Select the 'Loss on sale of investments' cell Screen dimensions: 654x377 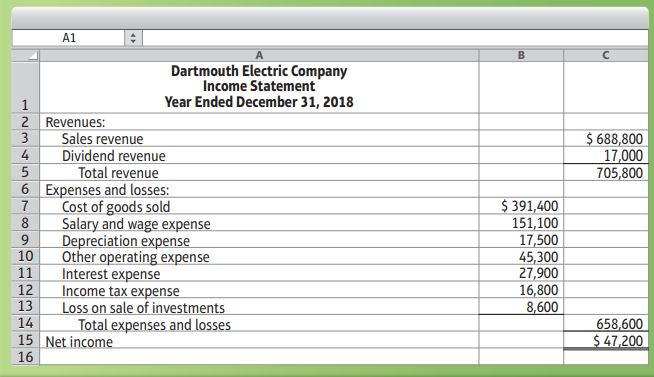(x=259, y=307)
